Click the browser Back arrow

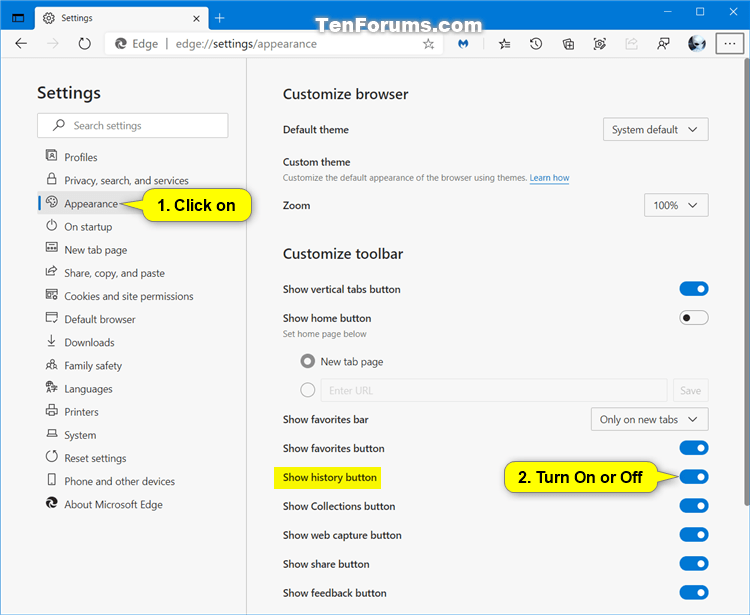click(x=21, y=44)
